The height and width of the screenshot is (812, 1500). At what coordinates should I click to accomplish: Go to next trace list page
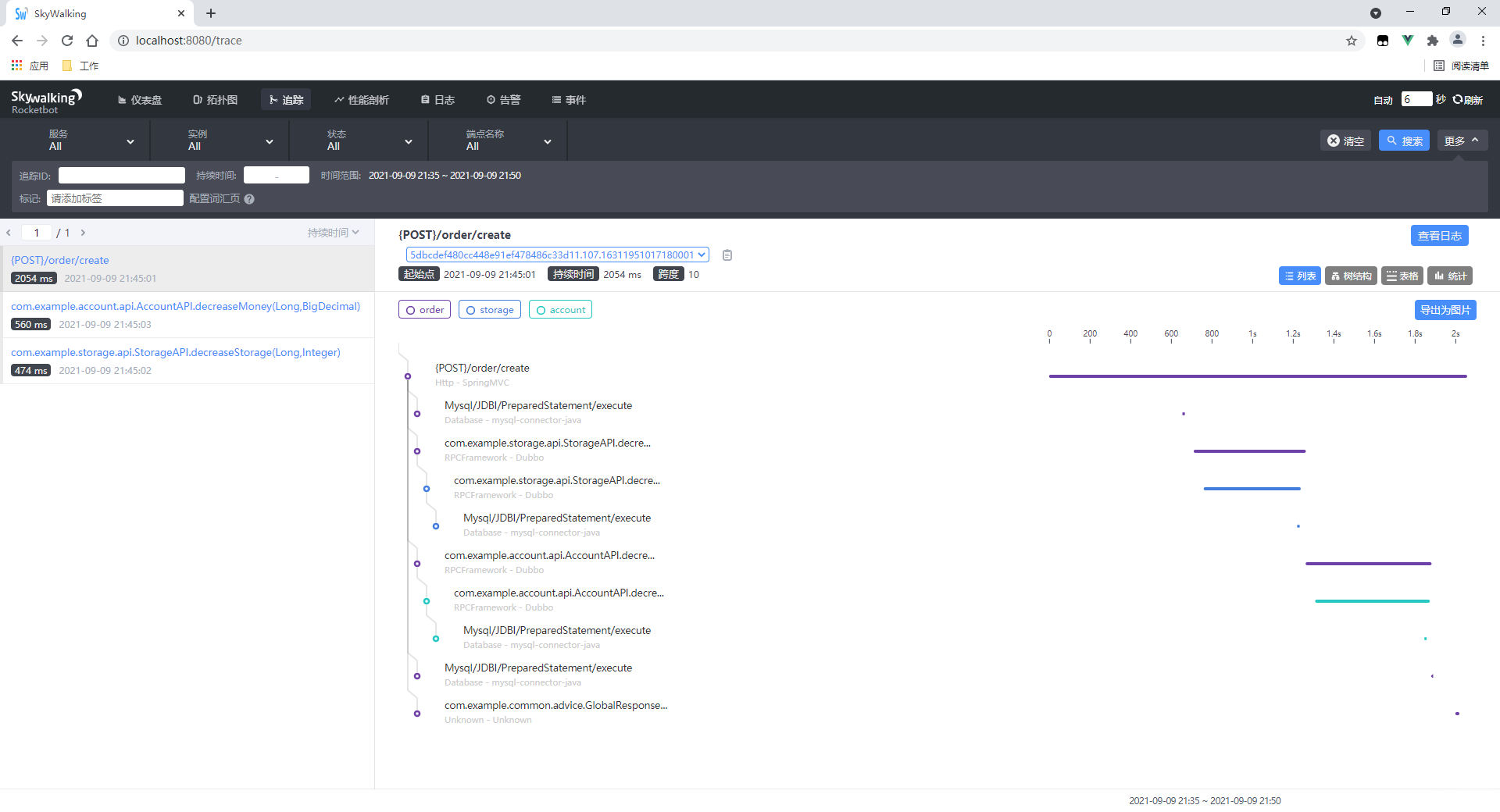click(83, 233)
